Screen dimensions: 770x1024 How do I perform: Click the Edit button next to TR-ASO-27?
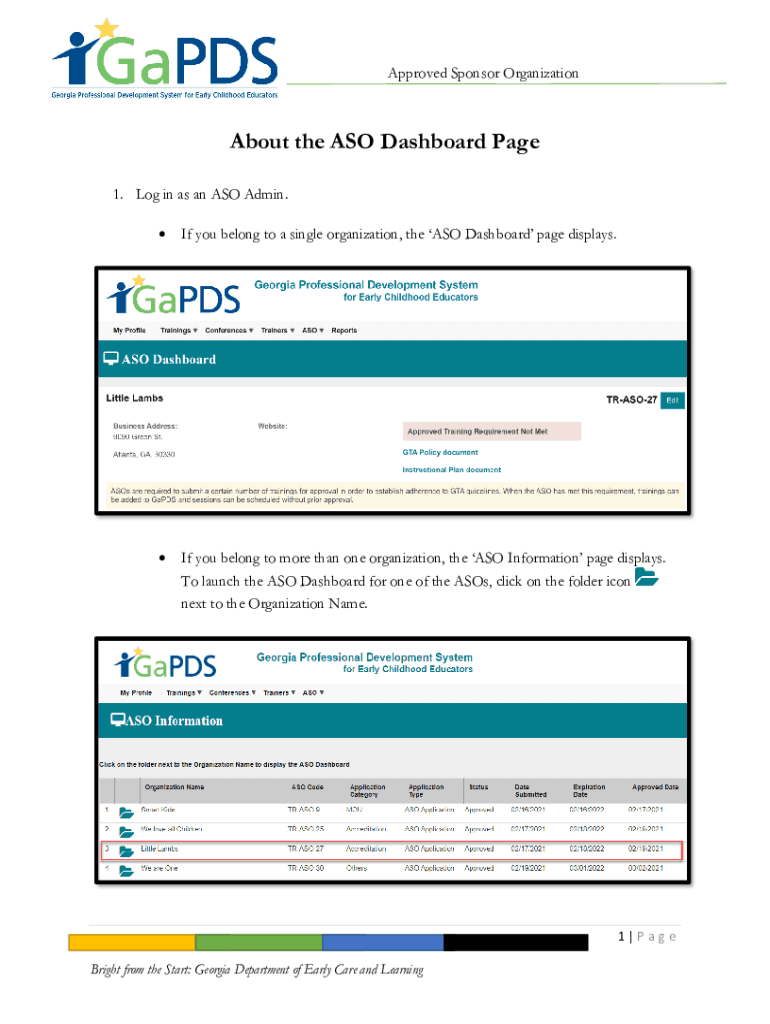pyautogui.click(x=672, y=400)
